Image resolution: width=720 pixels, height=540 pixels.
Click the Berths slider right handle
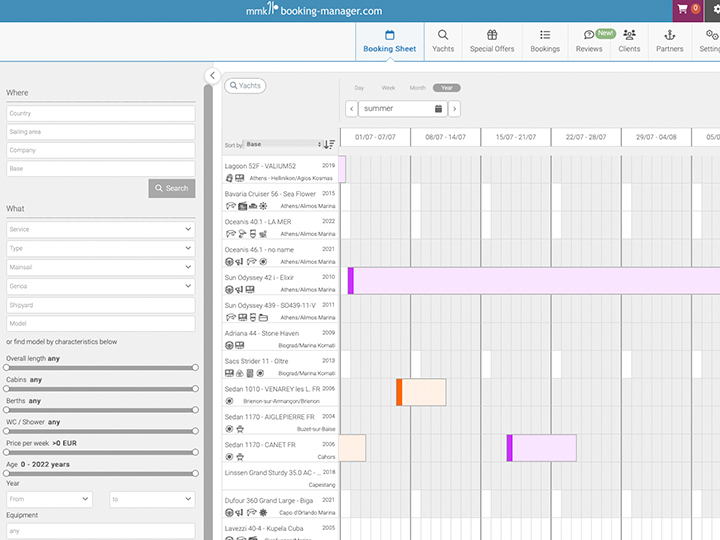coord(195,410)
